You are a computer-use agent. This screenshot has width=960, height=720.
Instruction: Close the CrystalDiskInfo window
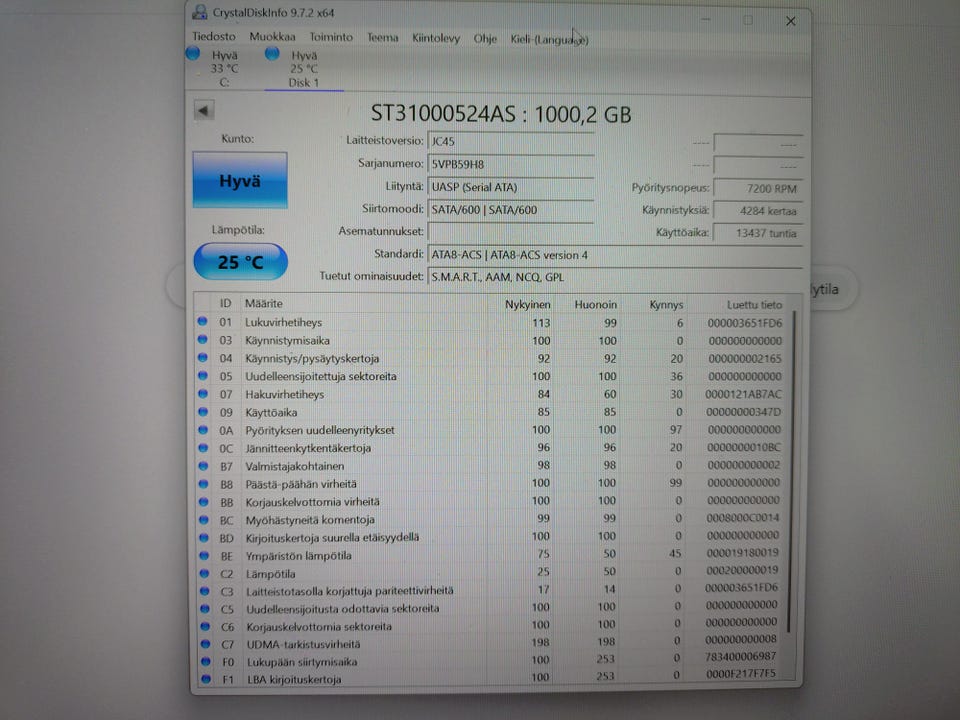[x=790, y=21]
